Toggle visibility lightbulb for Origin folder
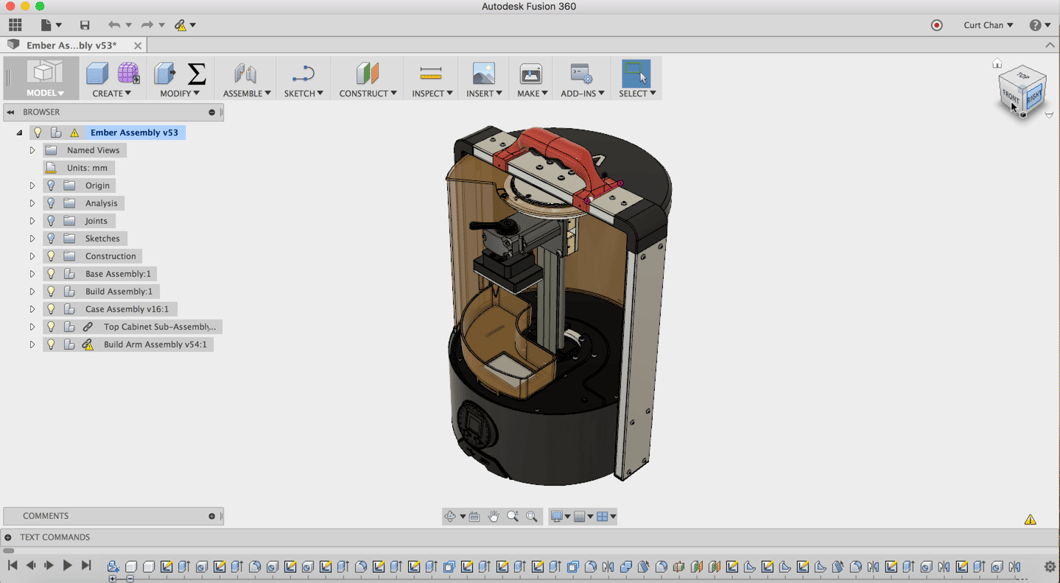 click(x=51, y=186)
